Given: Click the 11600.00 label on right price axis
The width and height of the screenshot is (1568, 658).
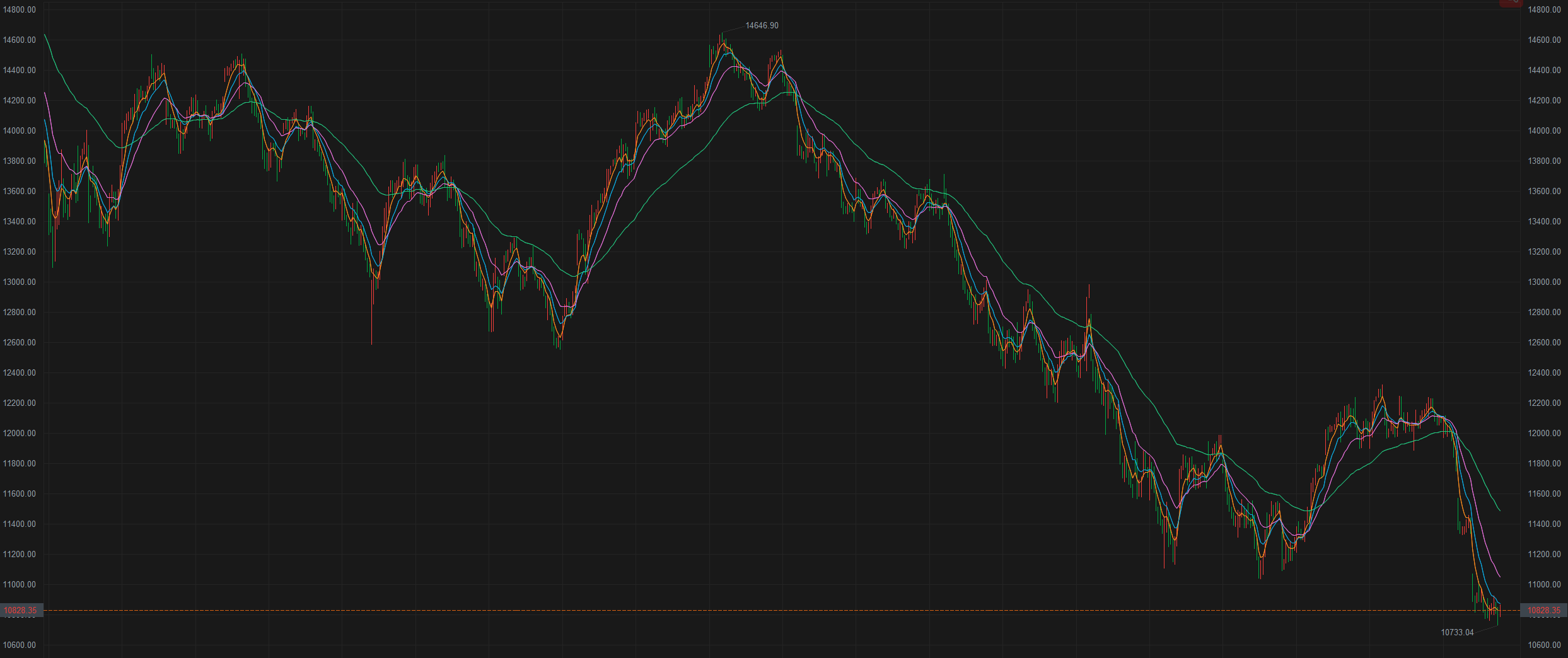Looking at the screenshot, I should [x=1544, y=493].
